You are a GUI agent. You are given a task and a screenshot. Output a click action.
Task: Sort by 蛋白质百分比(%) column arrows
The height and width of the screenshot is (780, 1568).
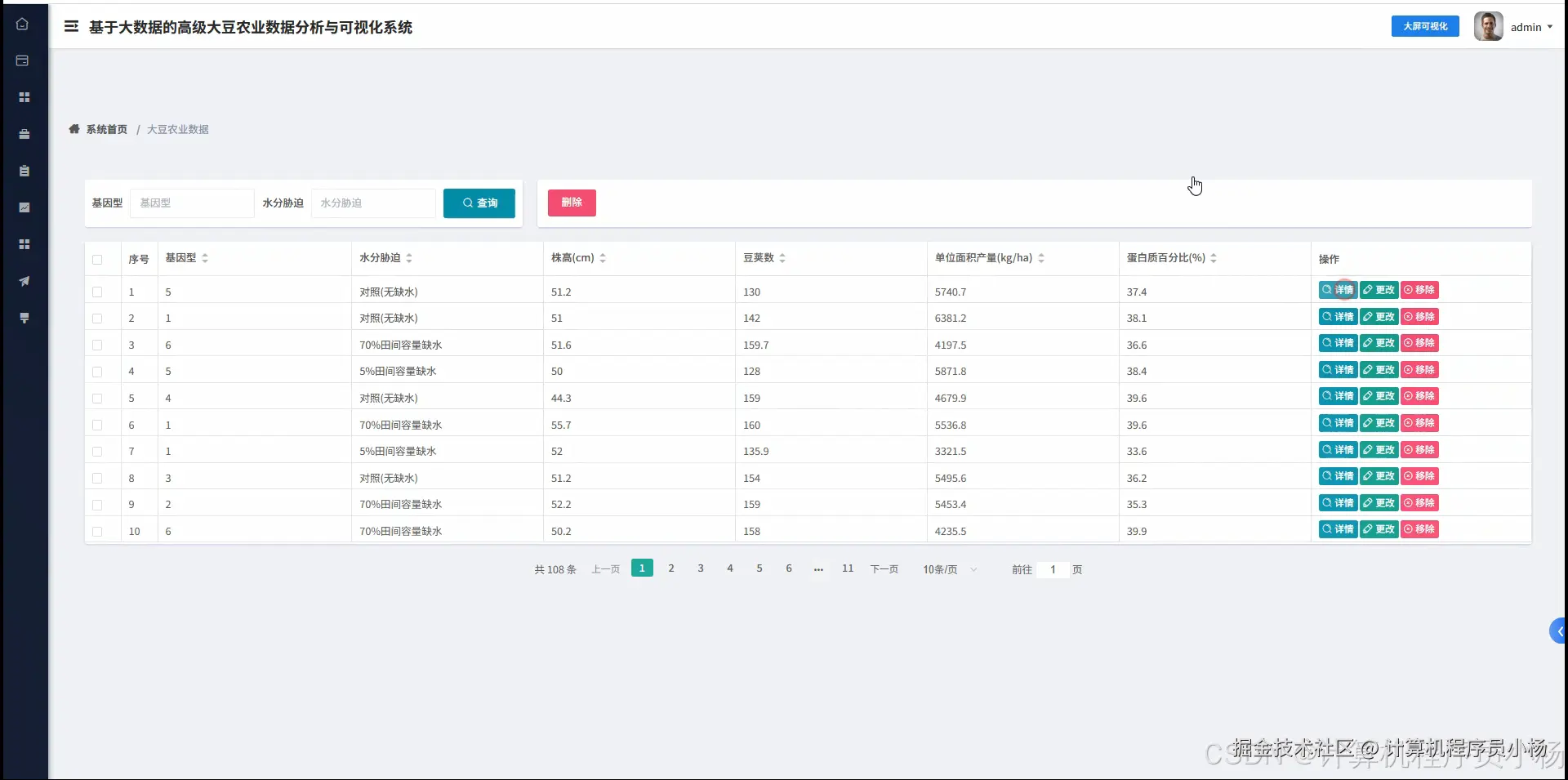point(1214,258)
